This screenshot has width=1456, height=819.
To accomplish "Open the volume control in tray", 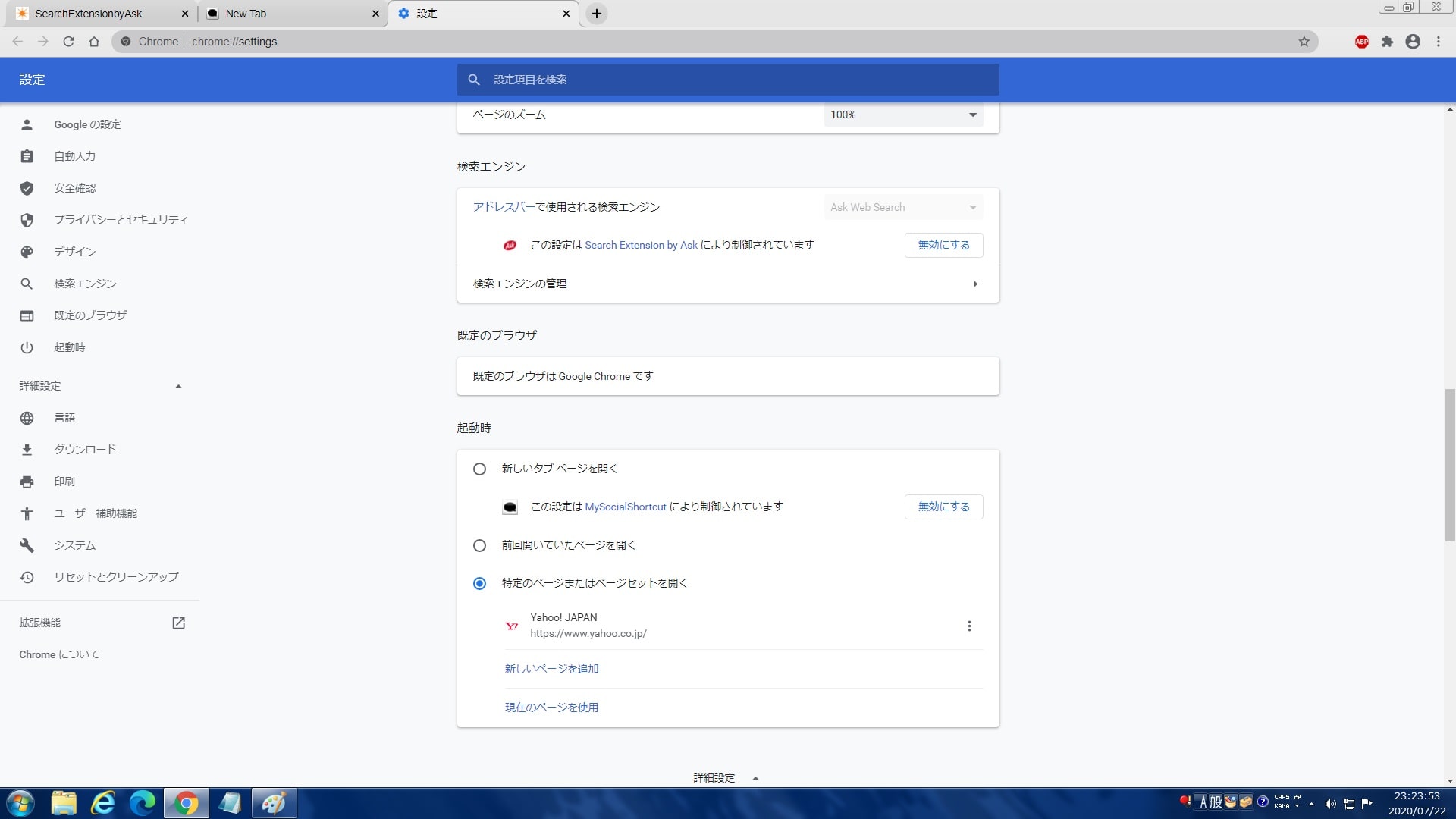I will pyautogui.click(x=1330, y=804).
